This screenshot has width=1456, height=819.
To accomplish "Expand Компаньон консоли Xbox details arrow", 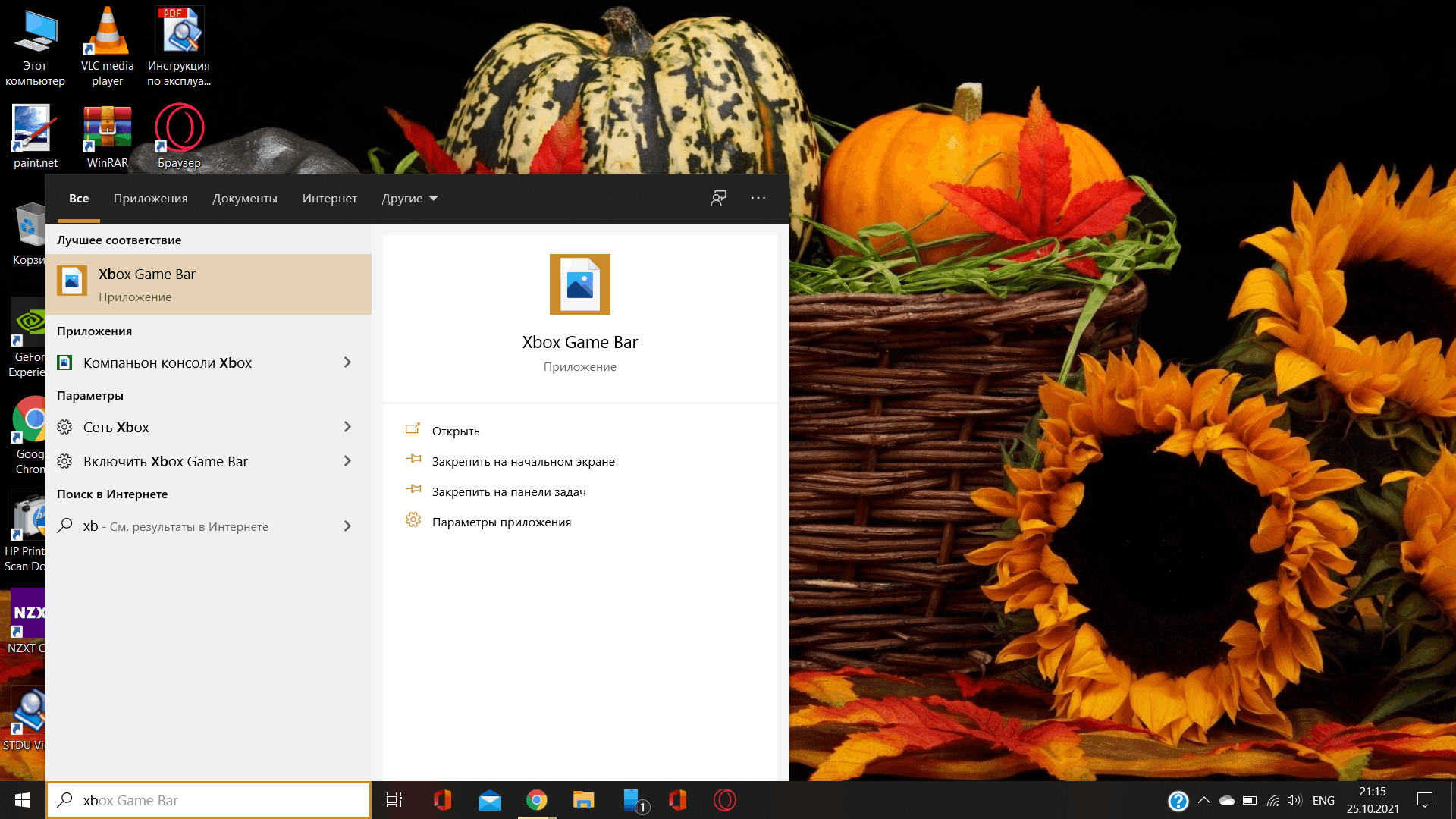I will 347,362.
